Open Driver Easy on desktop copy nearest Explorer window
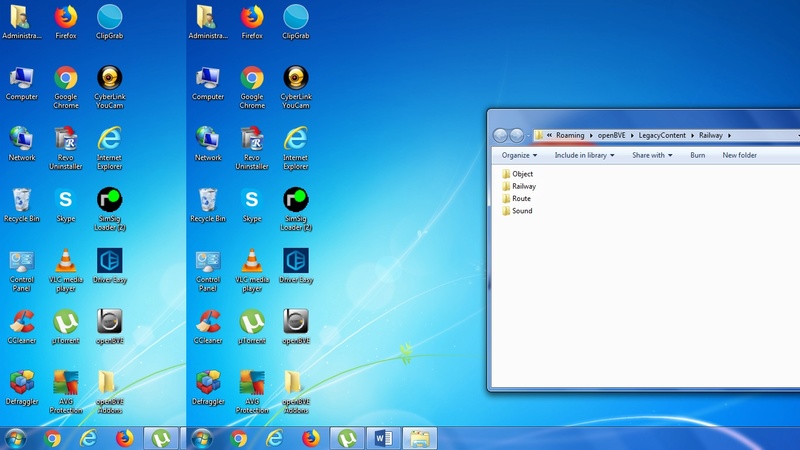800x450 pixels. [296, 266]
